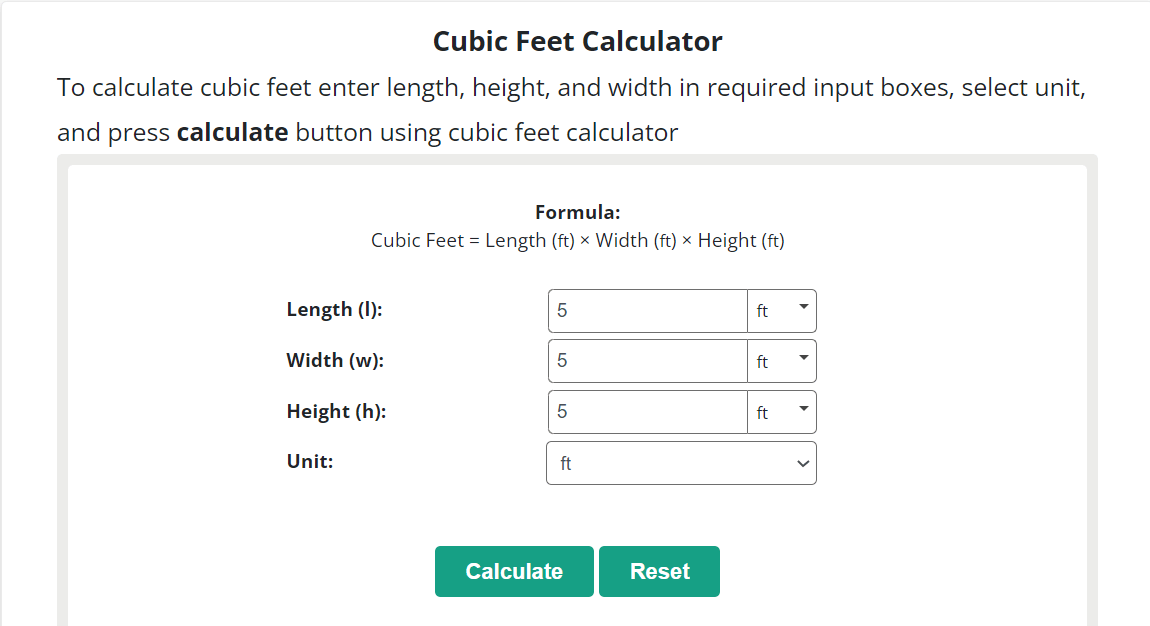Screen dimensions: 1150x626
Task: Select the ft text in Height unit box
Action: [x=762, y=411]
